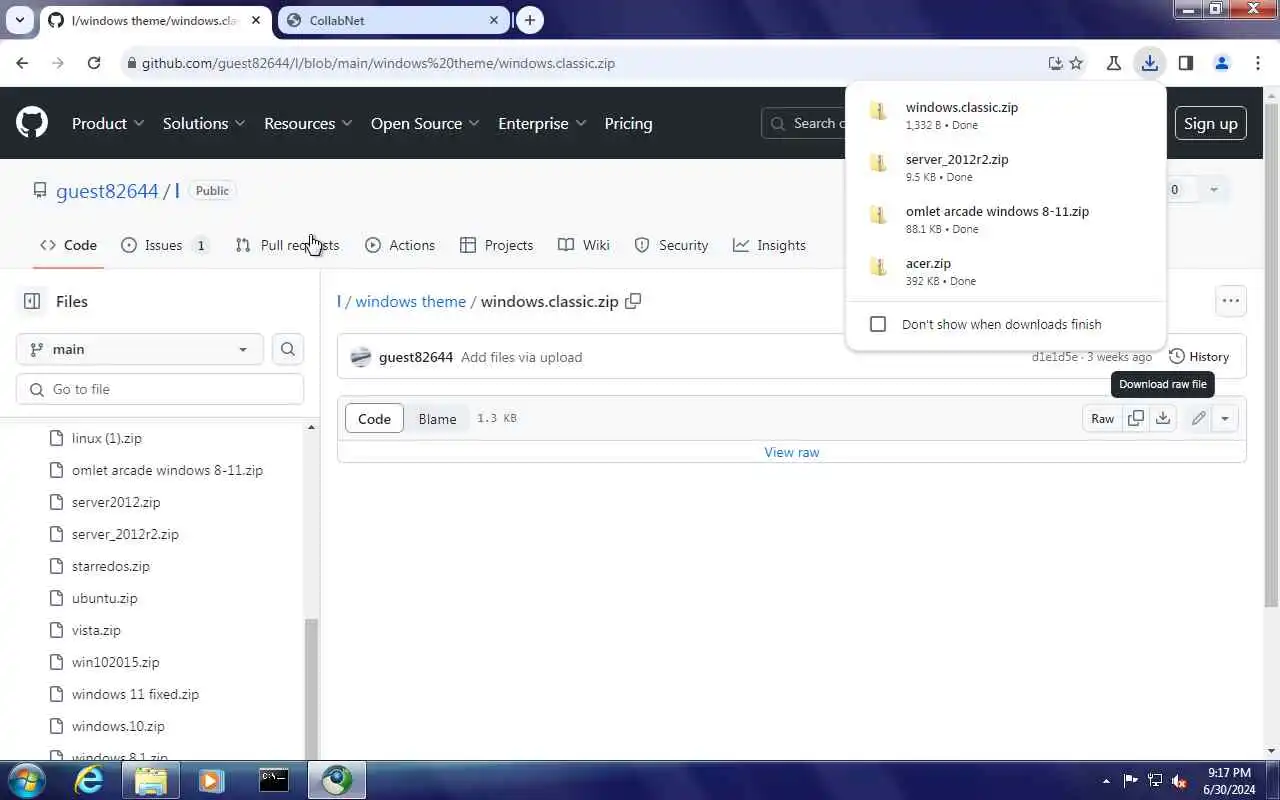Open Windows Start button
This screenshot has width=1280, height=800.
coord(27,780)
